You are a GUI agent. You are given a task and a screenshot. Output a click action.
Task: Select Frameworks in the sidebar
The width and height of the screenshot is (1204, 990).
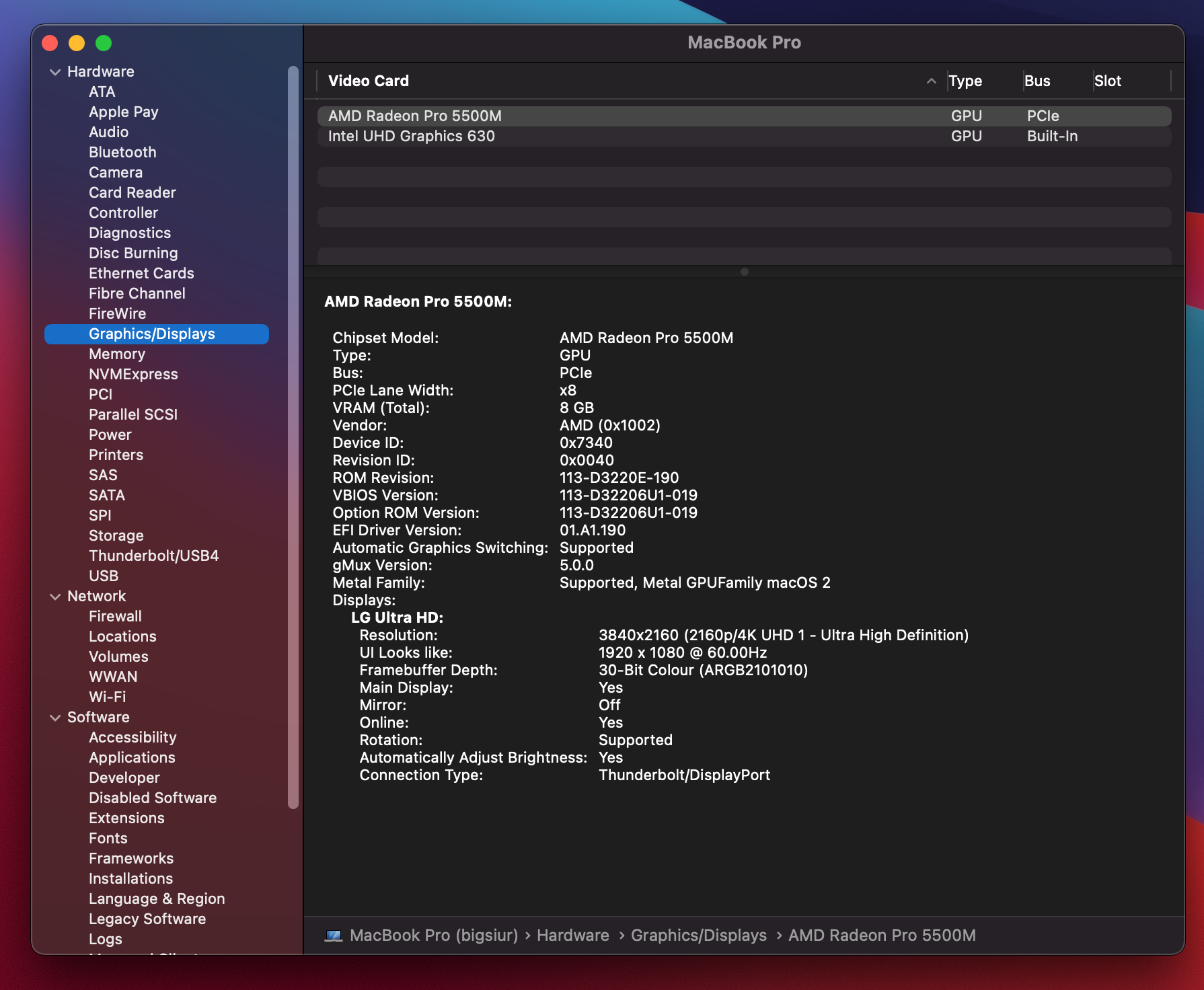click(x=131, y=859)
